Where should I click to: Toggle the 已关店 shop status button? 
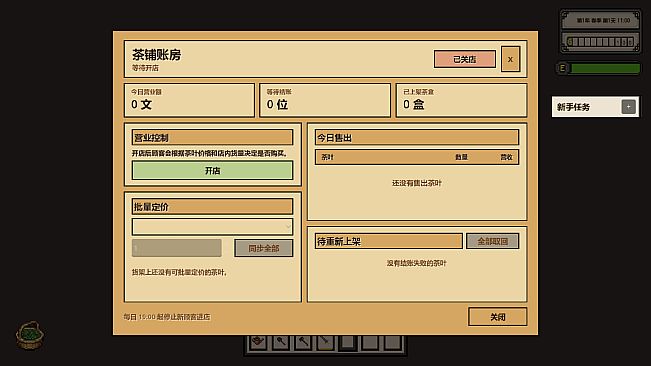pos(465,59)
